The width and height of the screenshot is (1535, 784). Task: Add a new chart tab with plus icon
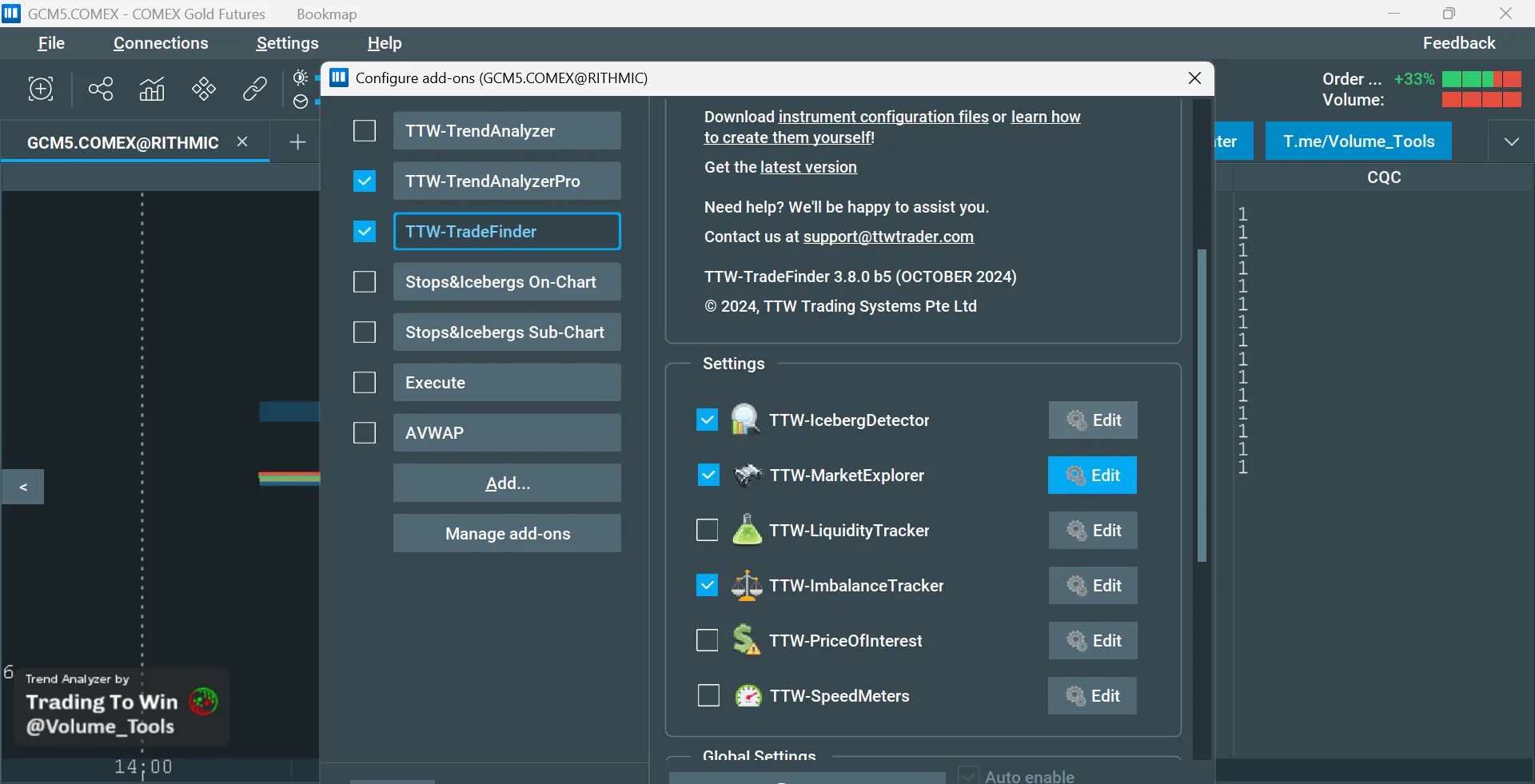pos(297,142)
